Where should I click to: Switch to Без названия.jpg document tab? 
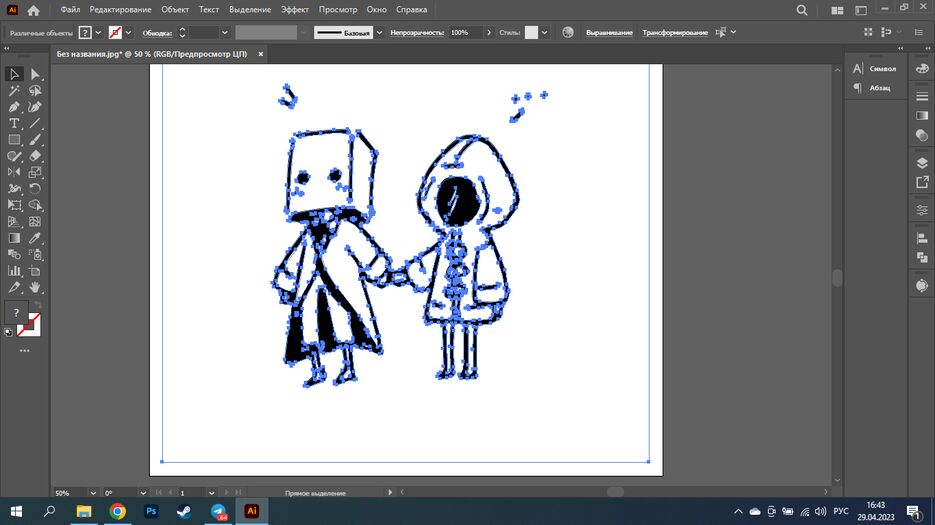(x=152, y=54)
